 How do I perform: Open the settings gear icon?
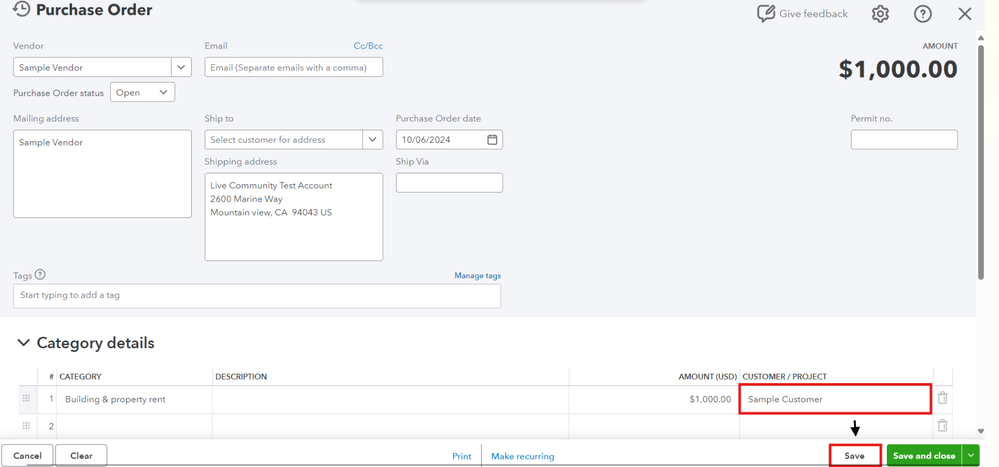point(880,14)
